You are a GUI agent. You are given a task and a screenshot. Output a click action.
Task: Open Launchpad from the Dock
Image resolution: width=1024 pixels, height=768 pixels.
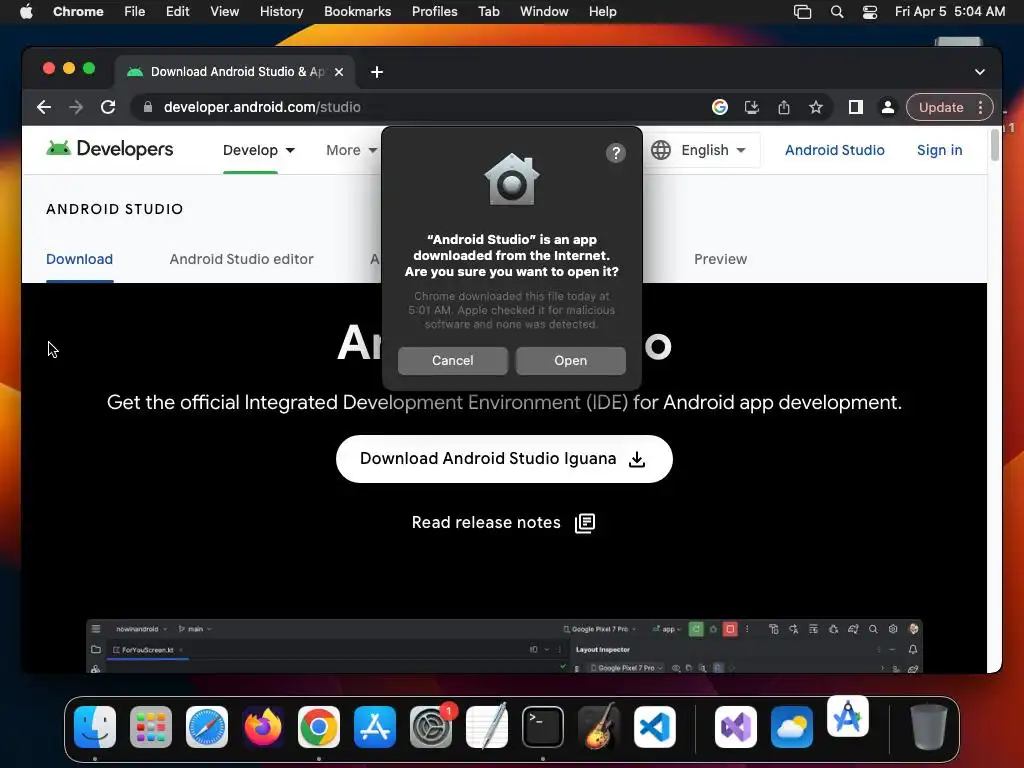(x=151, y=727)
